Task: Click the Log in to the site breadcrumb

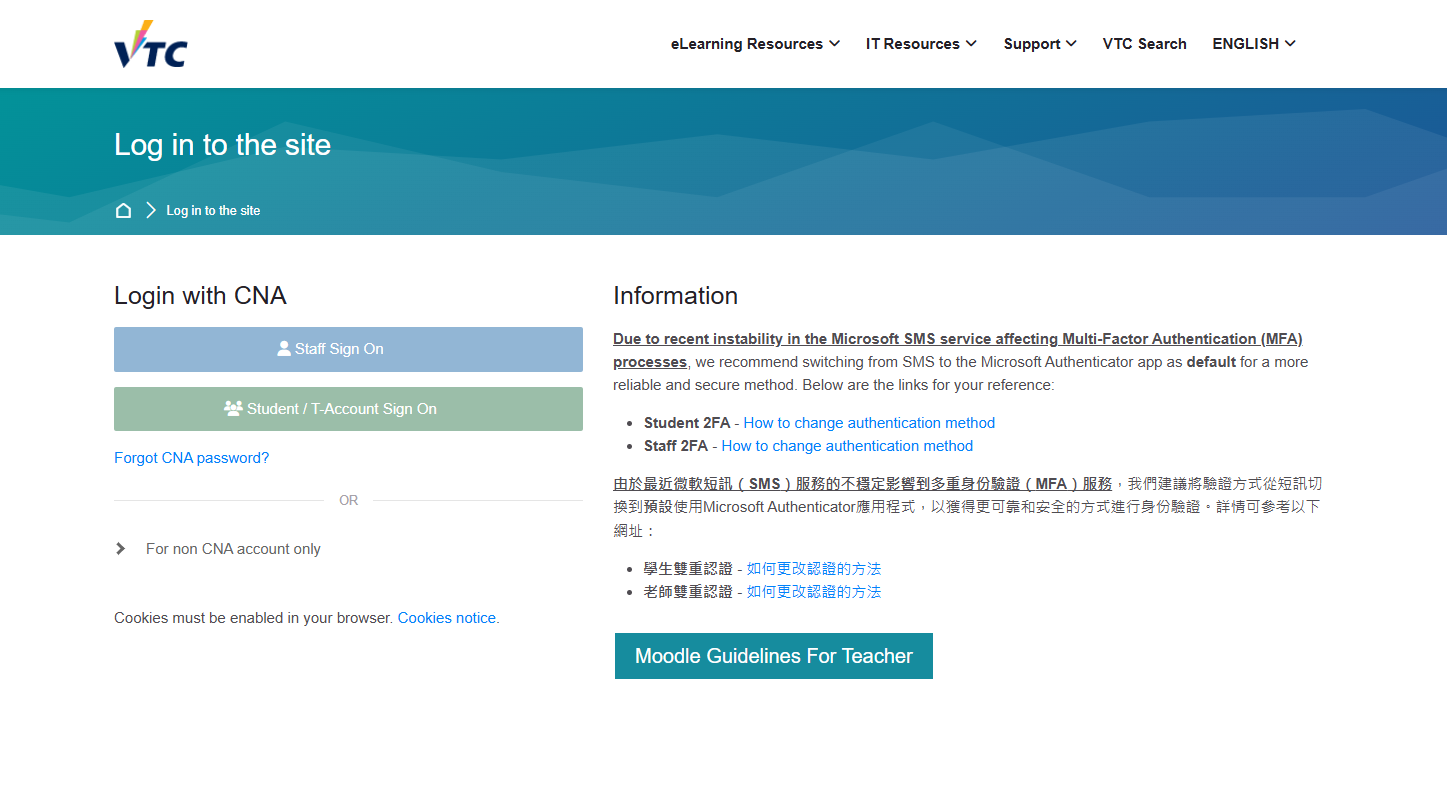Action: tap(213, 211)
